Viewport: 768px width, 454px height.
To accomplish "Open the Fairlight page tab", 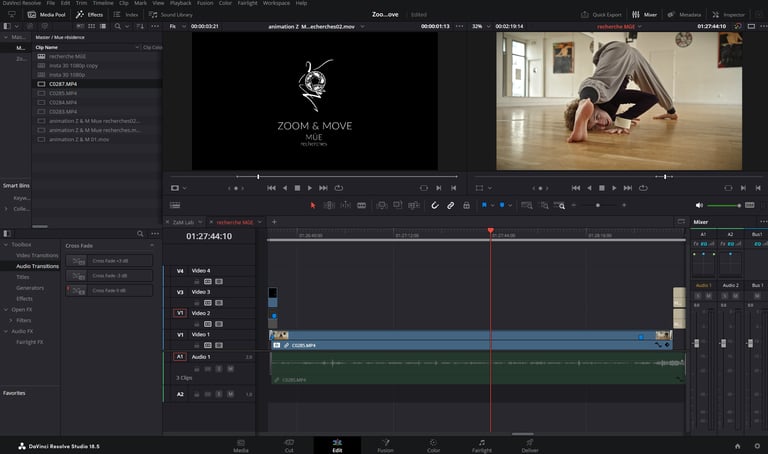I will tap(481, 444).
